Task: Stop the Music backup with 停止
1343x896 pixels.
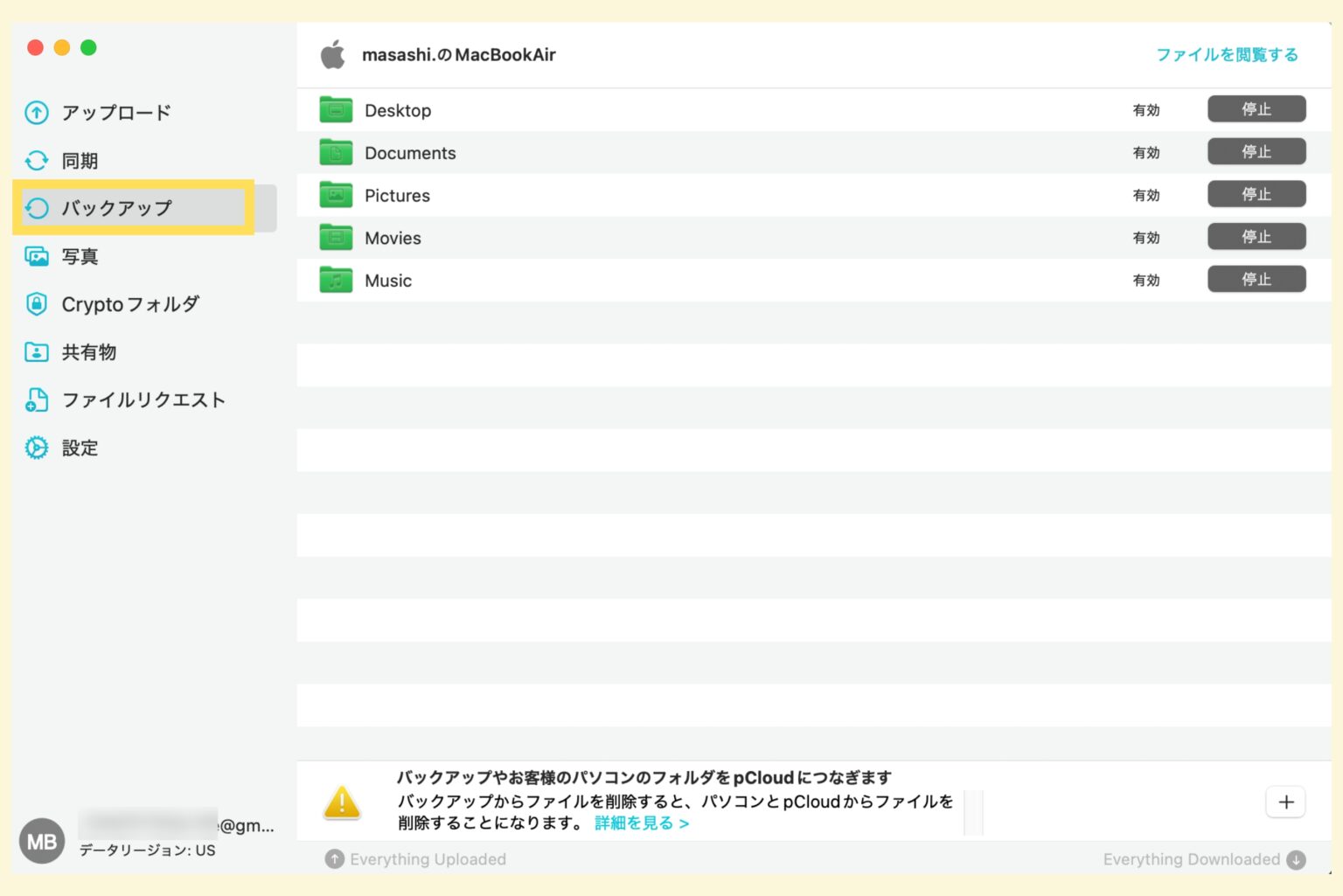Action: click(x=1256, y=279)
